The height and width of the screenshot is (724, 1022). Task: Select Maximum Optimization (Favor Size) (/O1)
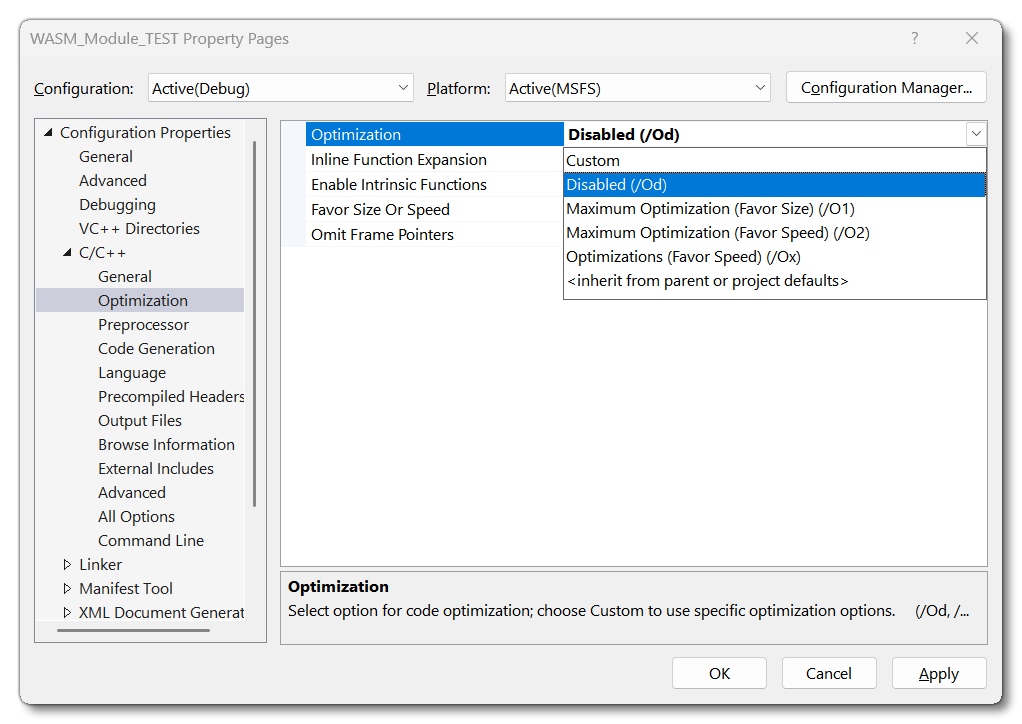[710, 209]
